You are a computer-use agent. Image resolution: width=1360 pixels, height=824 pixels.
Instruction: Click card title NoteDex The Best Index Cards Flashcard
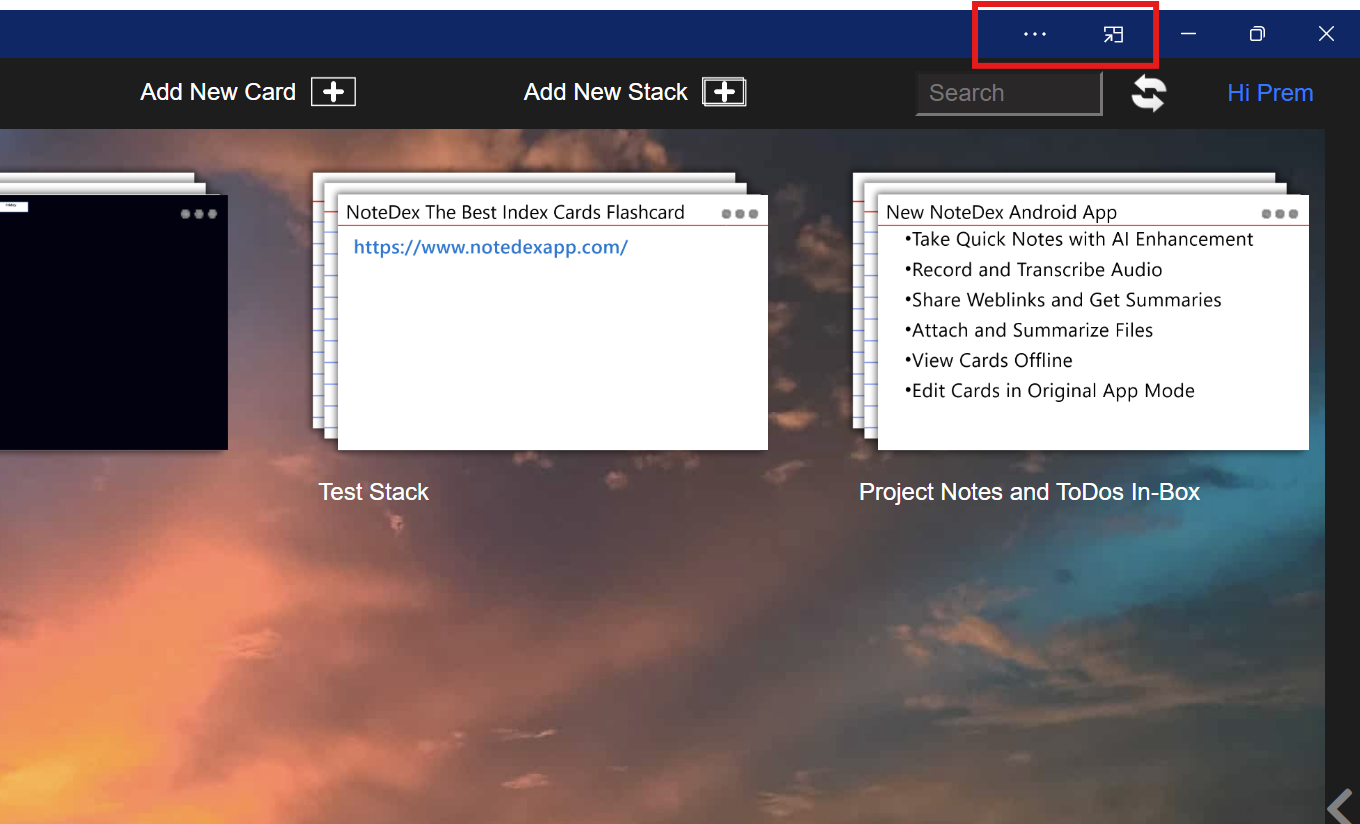(x=515, y=212)
